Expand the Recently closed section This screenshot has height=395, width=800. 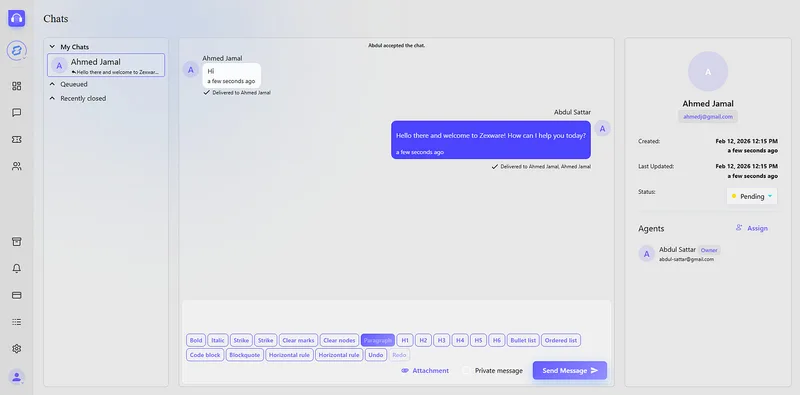[x=52, y=98]
